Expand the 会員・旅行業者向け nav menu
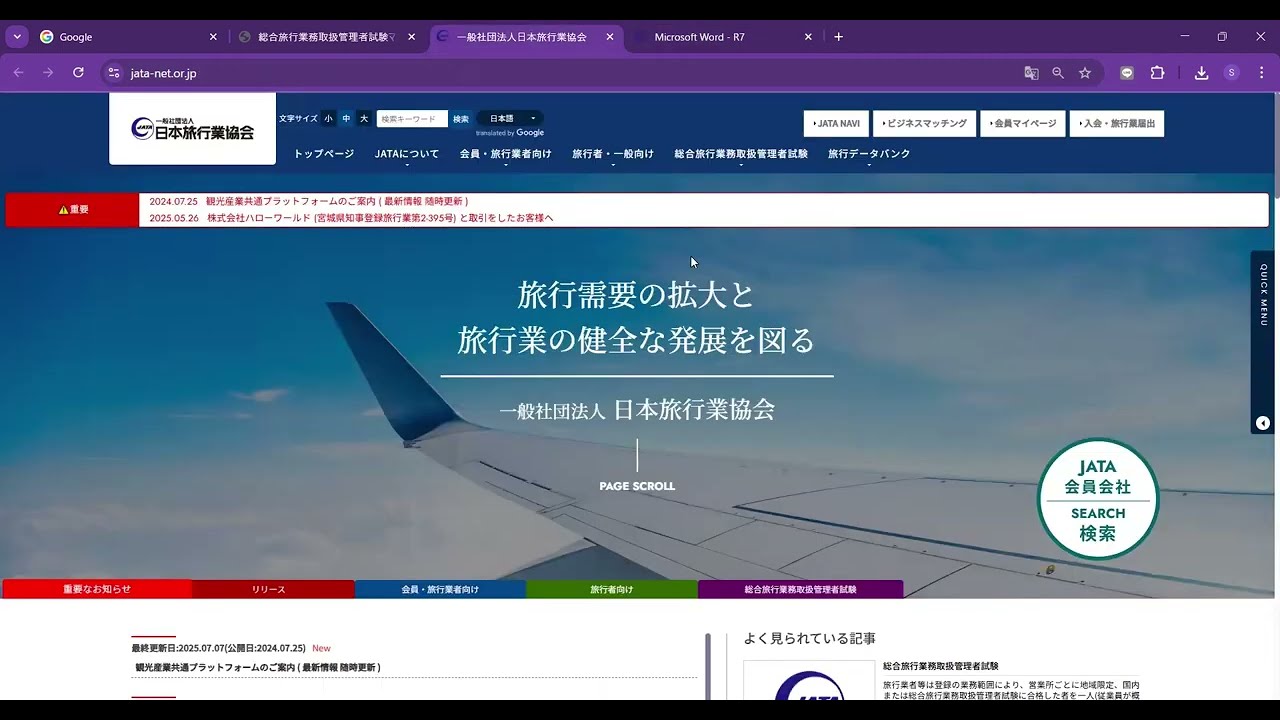Viewport: 1280px width, 720px height. click(505, 154)
